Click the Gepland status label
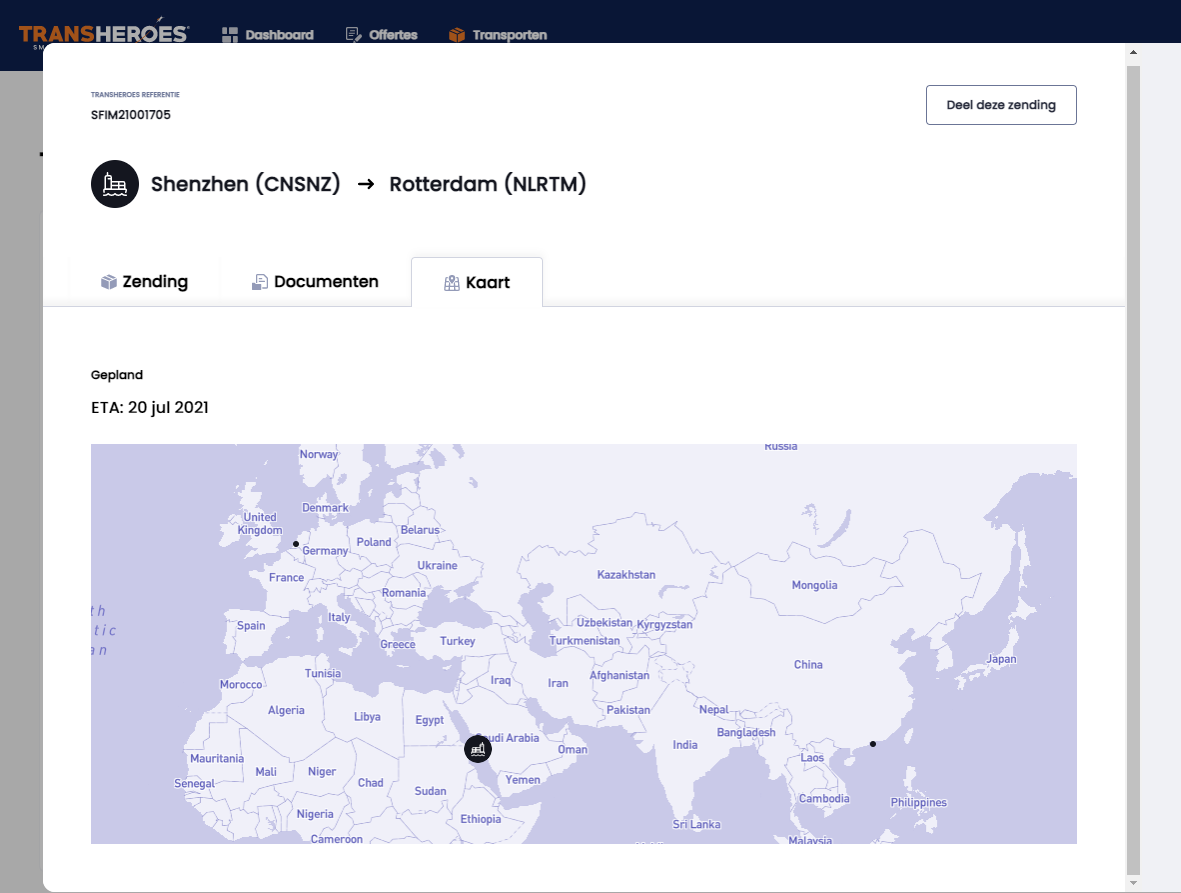The height and width of the screenshot is (893, 1181). 117,375
